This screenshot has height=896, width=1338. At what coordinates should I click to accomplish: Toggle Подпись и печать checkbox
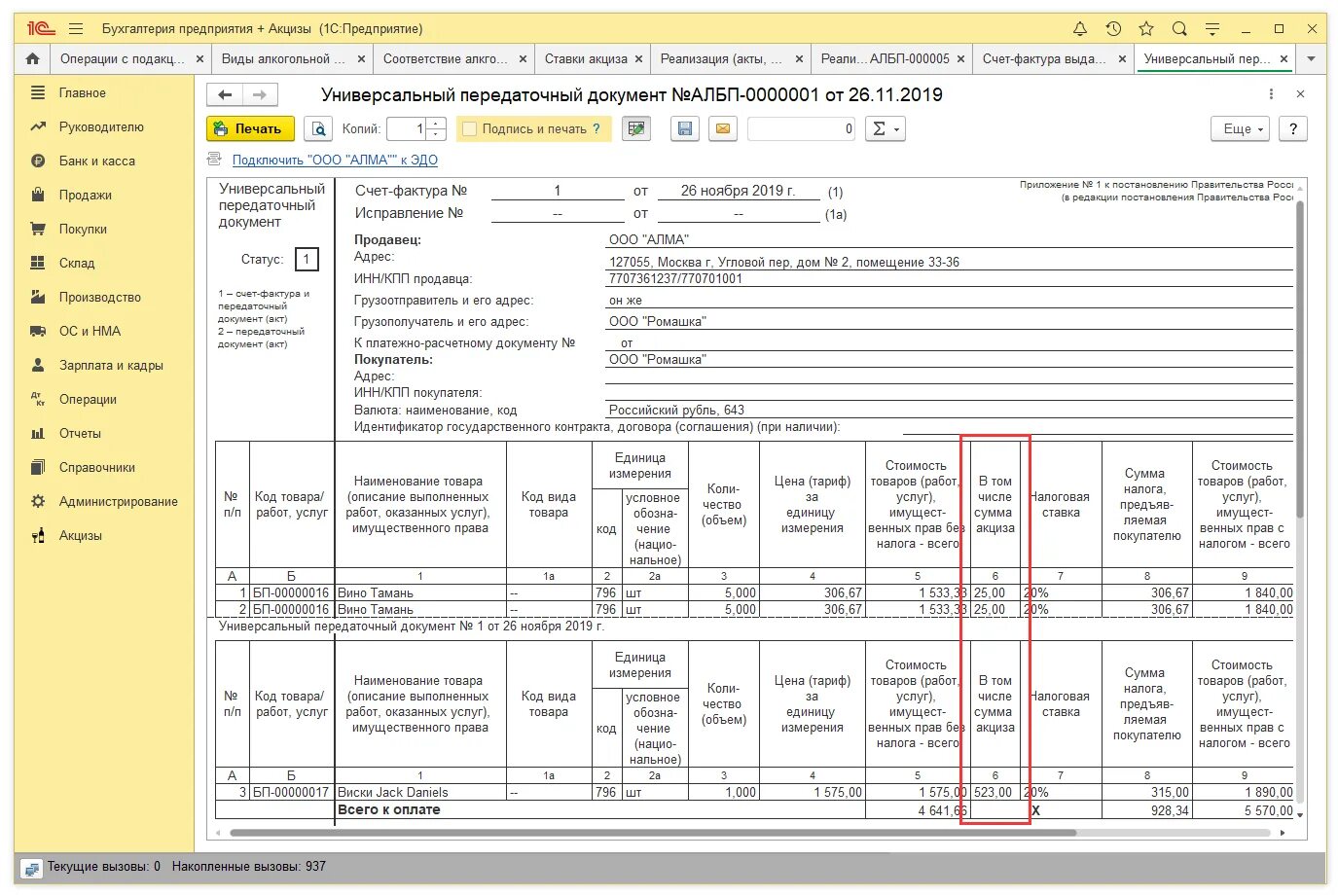[x=470, y=128]
